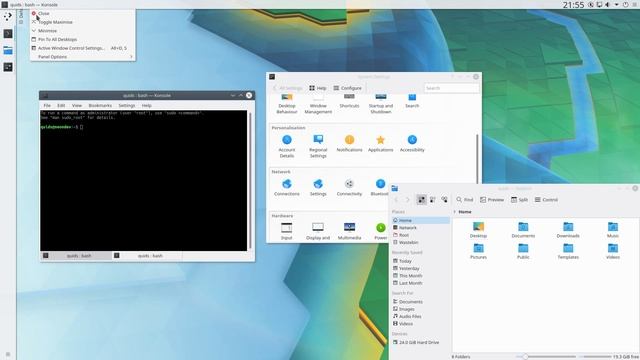The image size is (640, 360).
Task: Click Configure button in System Settings
Action: 347,88
